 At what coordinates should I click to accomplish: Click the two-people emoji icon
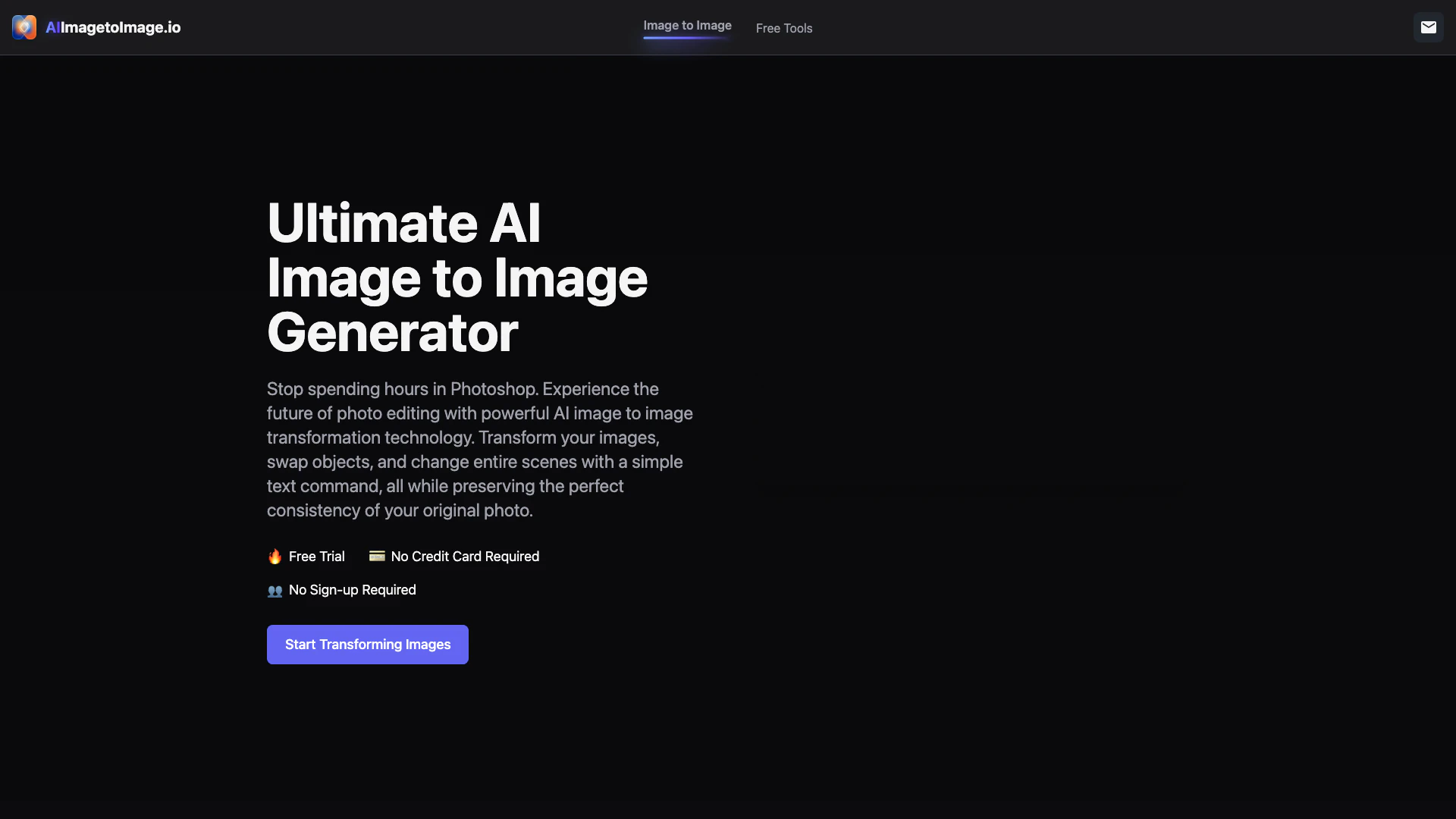click(x=275, y=591)
